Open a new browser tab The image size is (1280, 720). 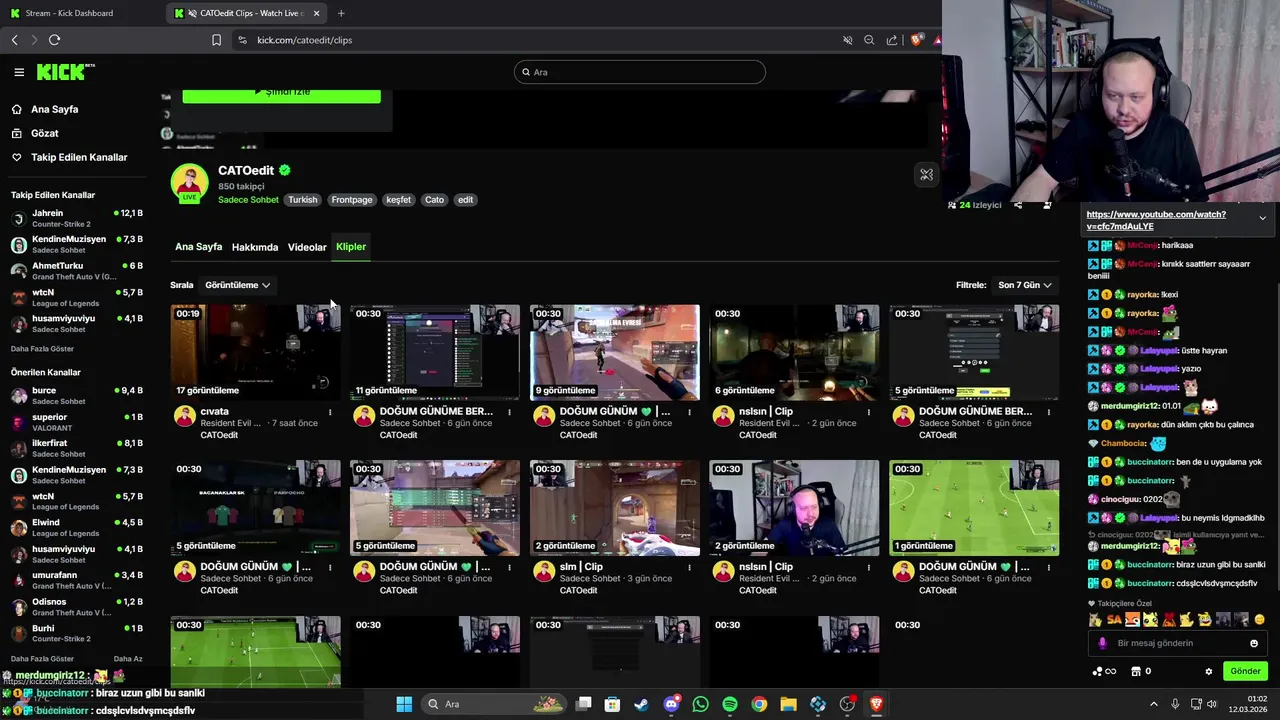point(341,13)
